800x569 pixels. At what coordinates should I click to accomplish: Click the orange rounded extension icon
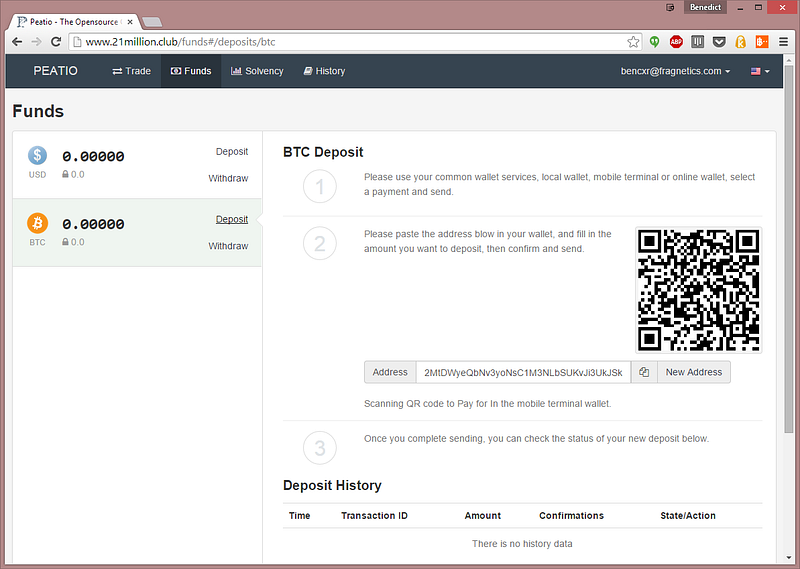click(x=740, y=42)
